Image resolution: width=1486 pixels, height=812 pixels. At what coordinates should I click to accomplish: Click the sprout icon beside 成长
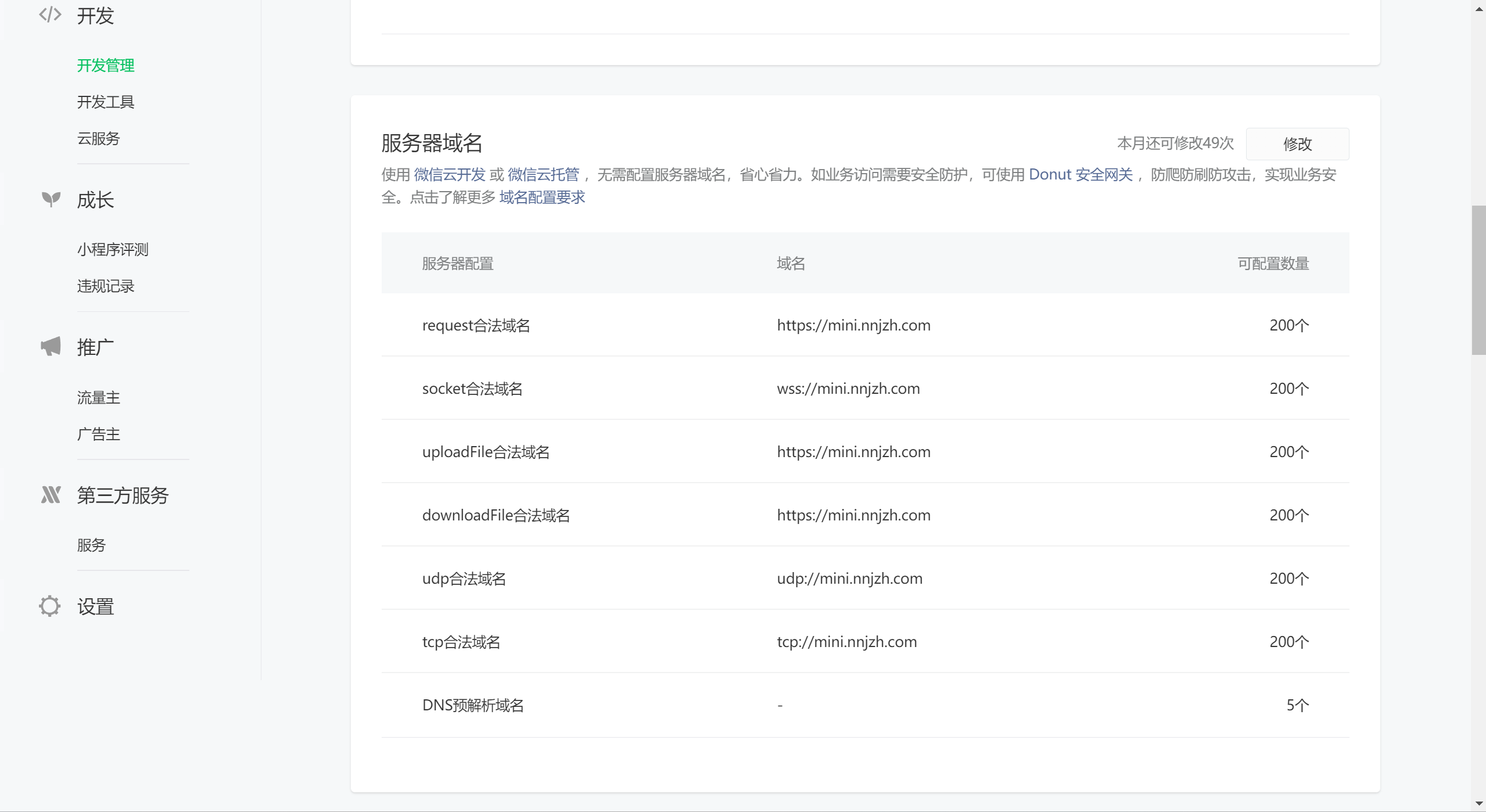click(51, 199)
